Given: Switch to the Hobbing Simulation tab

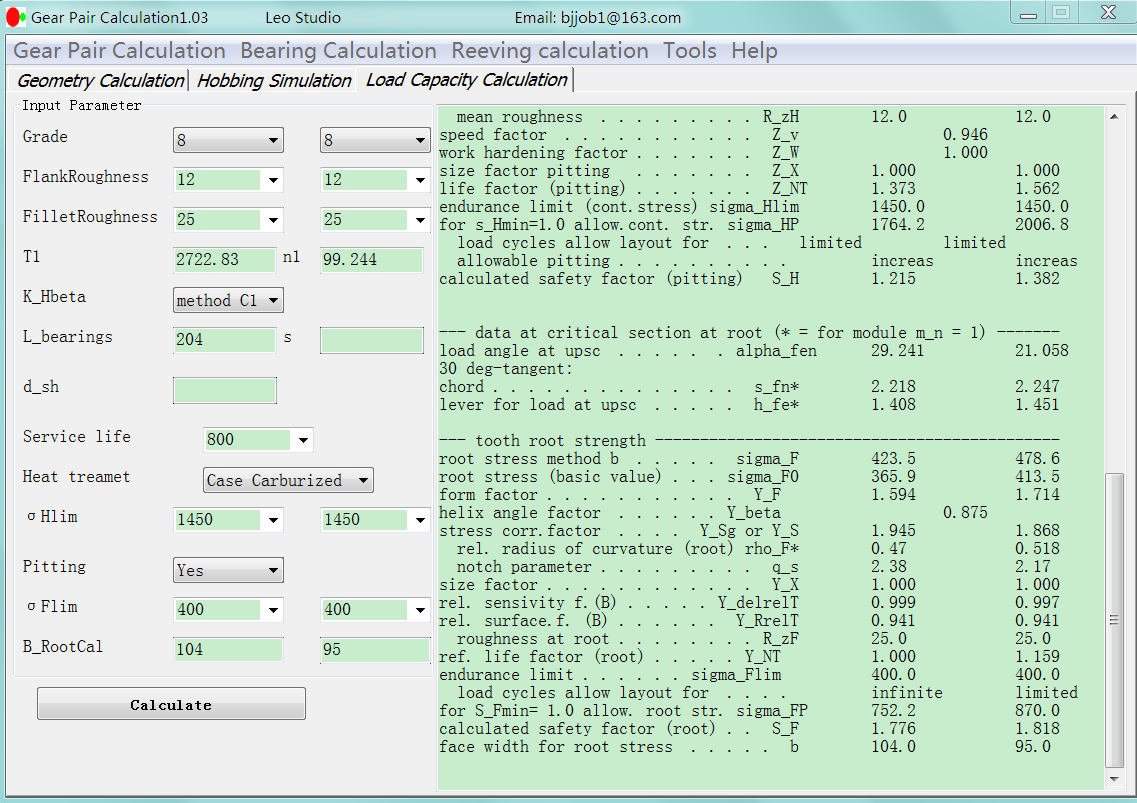Looking at the screenshot, I should [274, 80].
